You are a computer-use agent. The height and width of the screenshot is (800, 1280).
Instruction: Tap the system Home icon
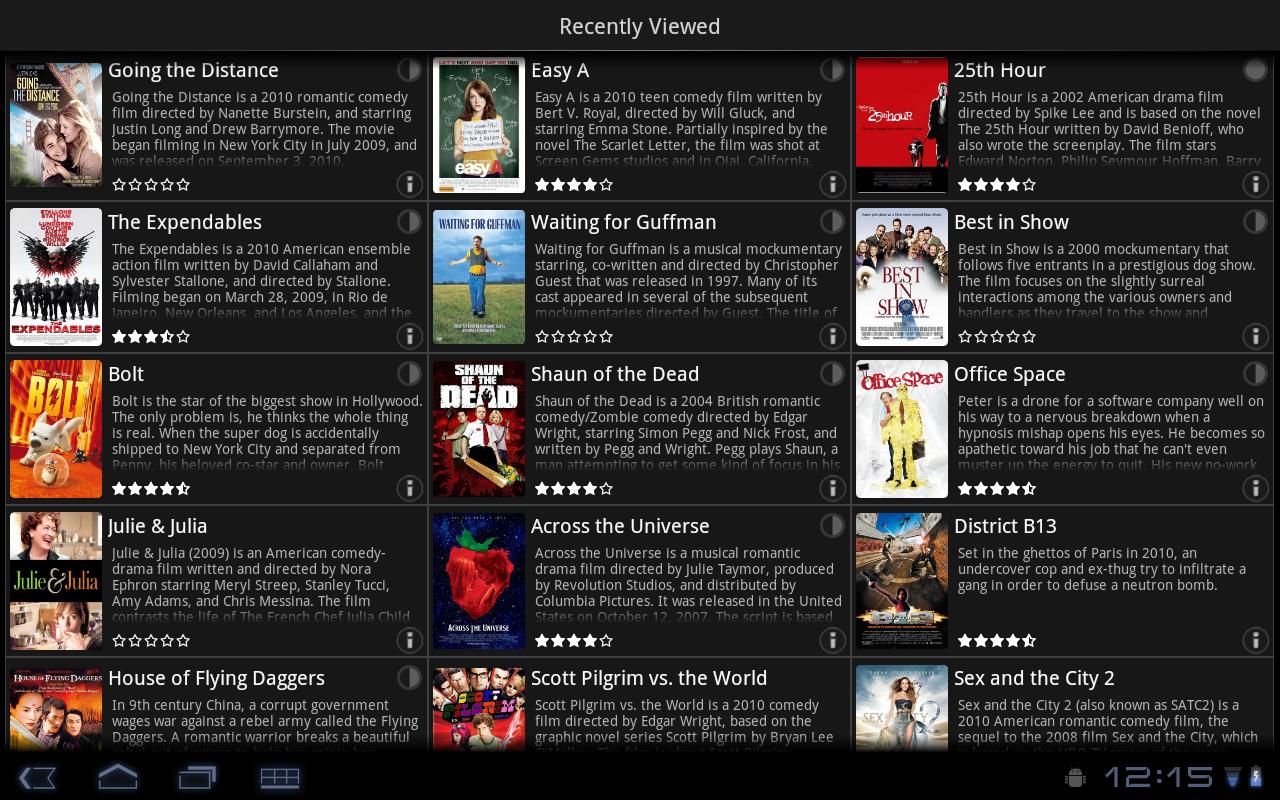pos(117,777)
